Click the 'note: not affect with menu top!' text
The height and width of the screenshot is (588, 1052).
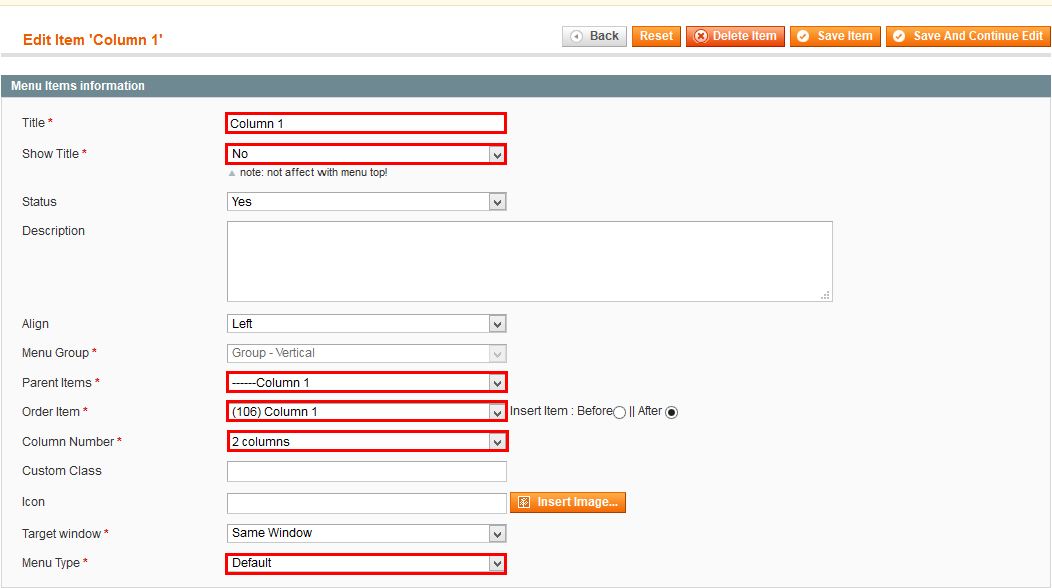pyautogui.click(x=313, y=173)
